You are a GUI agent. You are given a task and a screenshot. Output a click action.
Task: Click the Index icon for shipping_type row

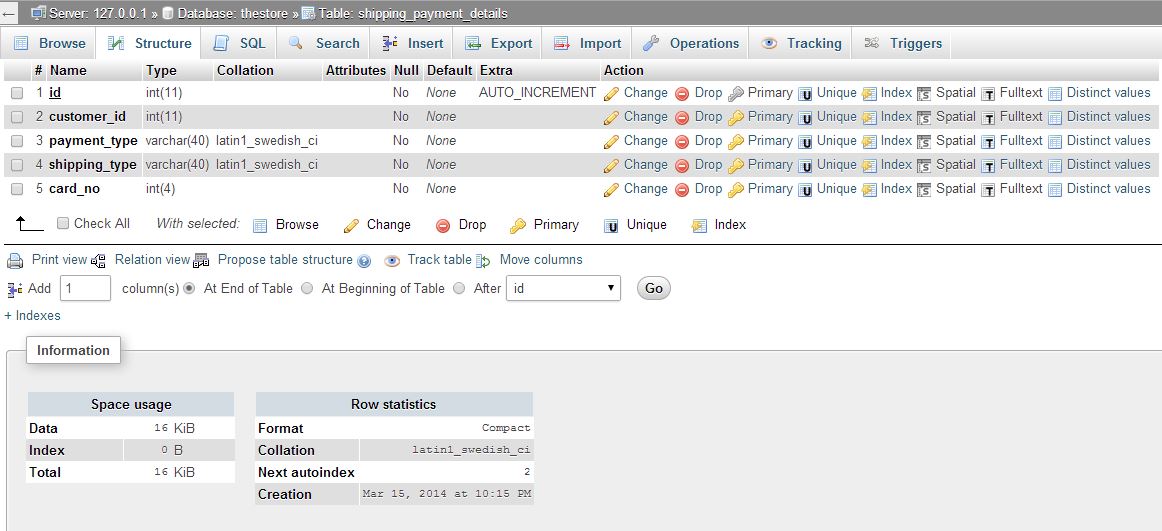click(869, 165)
